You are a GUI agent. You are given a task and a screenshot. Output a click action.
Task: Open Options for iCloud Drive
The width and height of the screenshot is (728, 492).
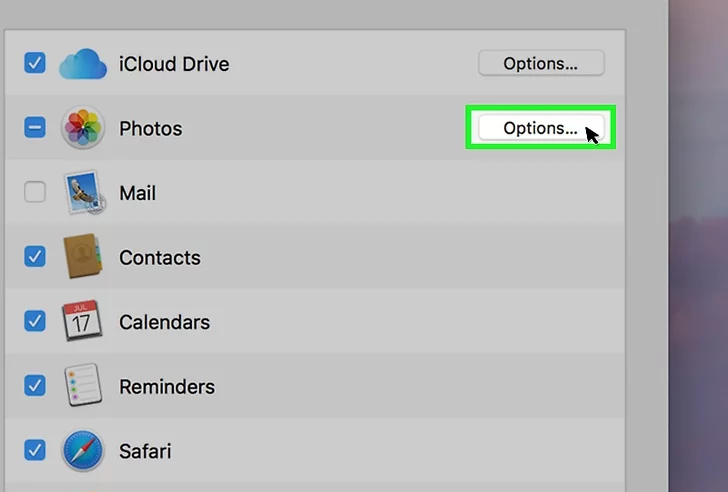[x=540, y=64]
